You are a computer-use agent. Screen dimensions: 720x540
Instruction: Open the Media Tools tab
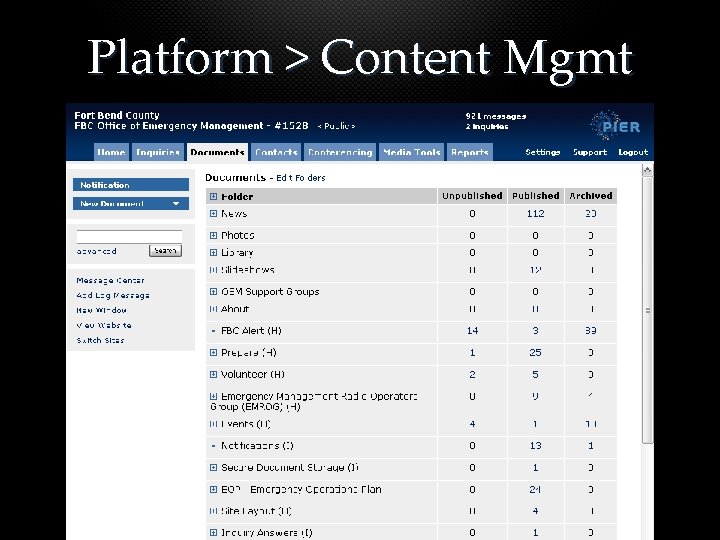pyautogui.click(x=411, y=152)
